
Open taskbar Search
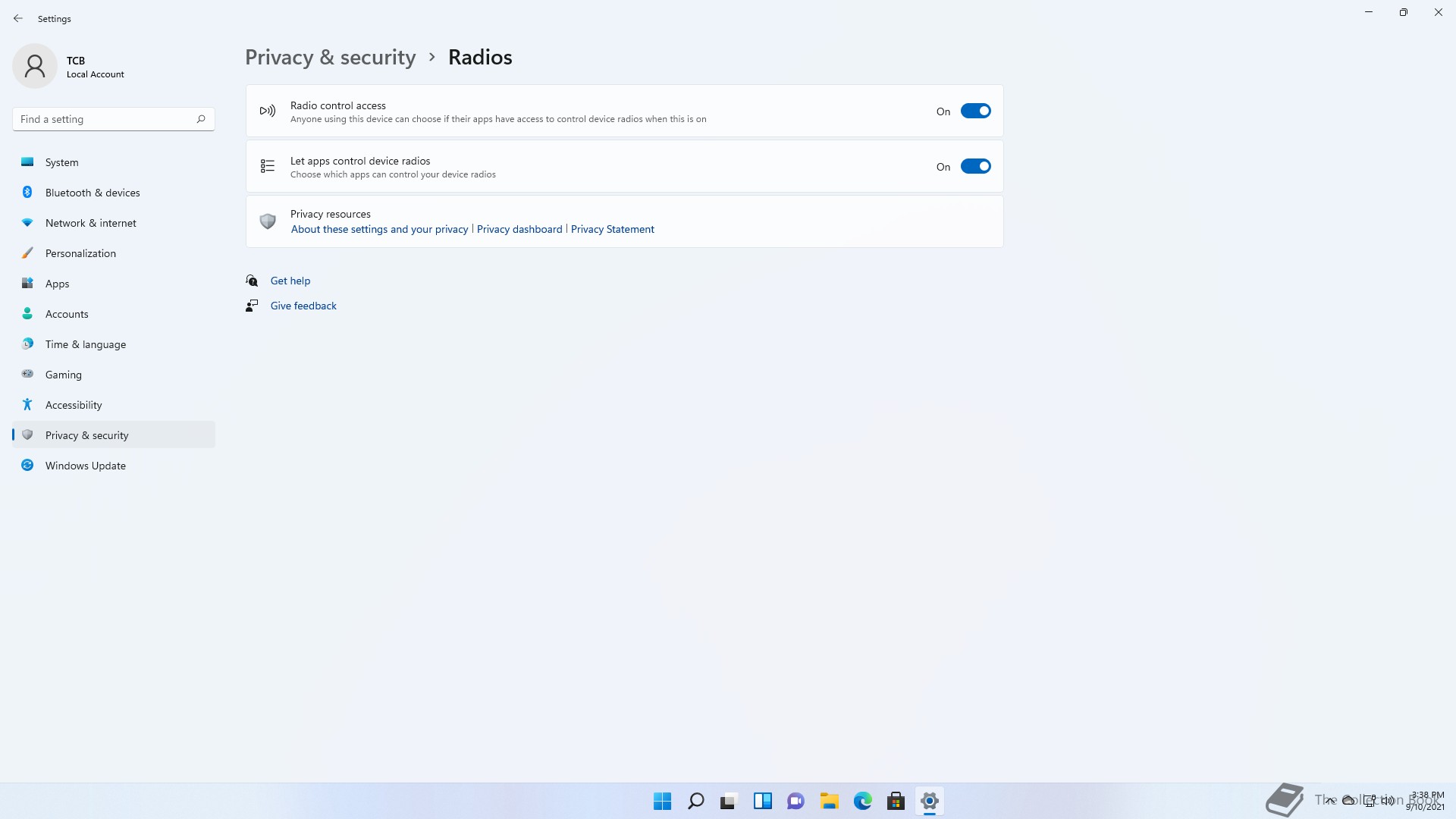pyautogui.click(x=695, y=801)
